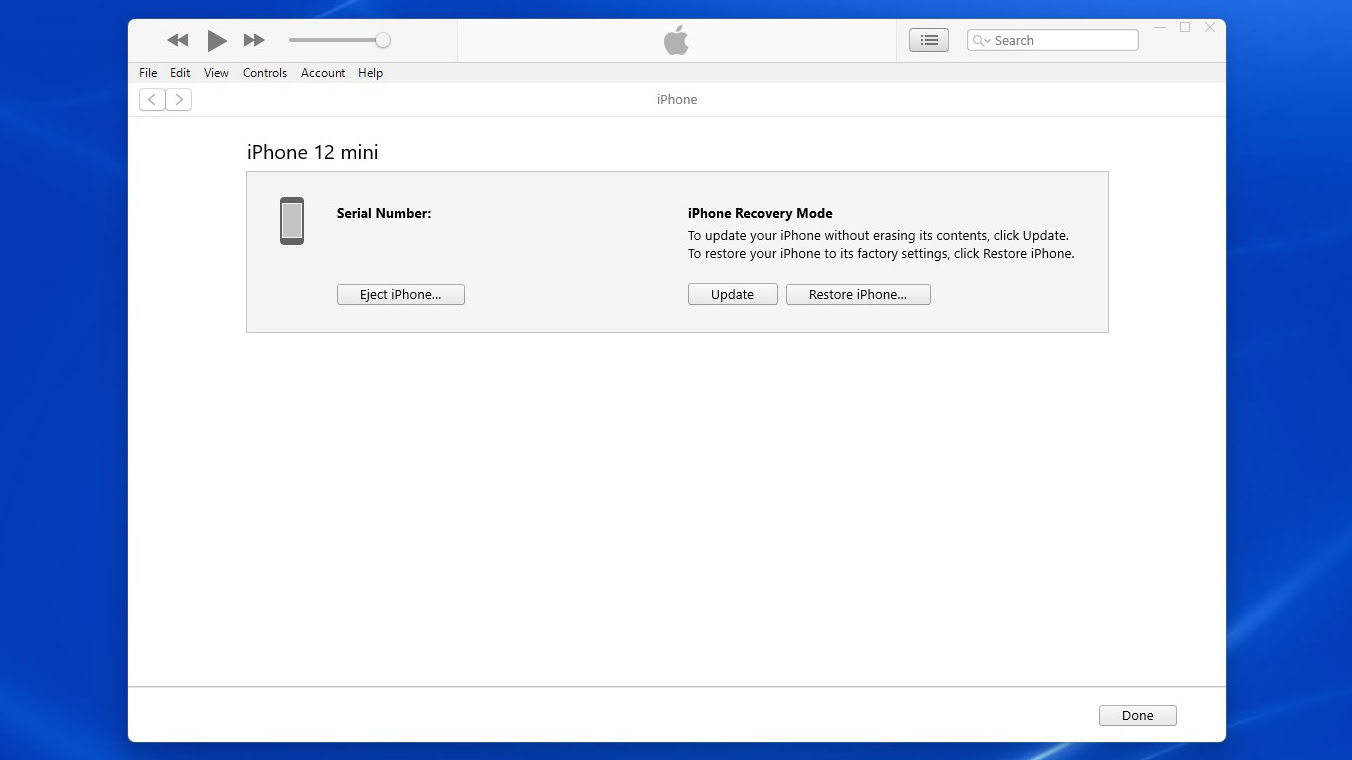Select the iPhone 12 mini heading

(313, 152)
